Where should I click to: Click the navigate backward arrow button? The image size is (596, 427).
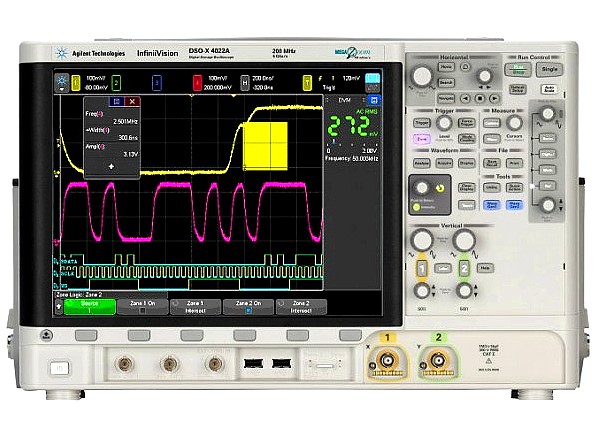click(x=466, y=98)
